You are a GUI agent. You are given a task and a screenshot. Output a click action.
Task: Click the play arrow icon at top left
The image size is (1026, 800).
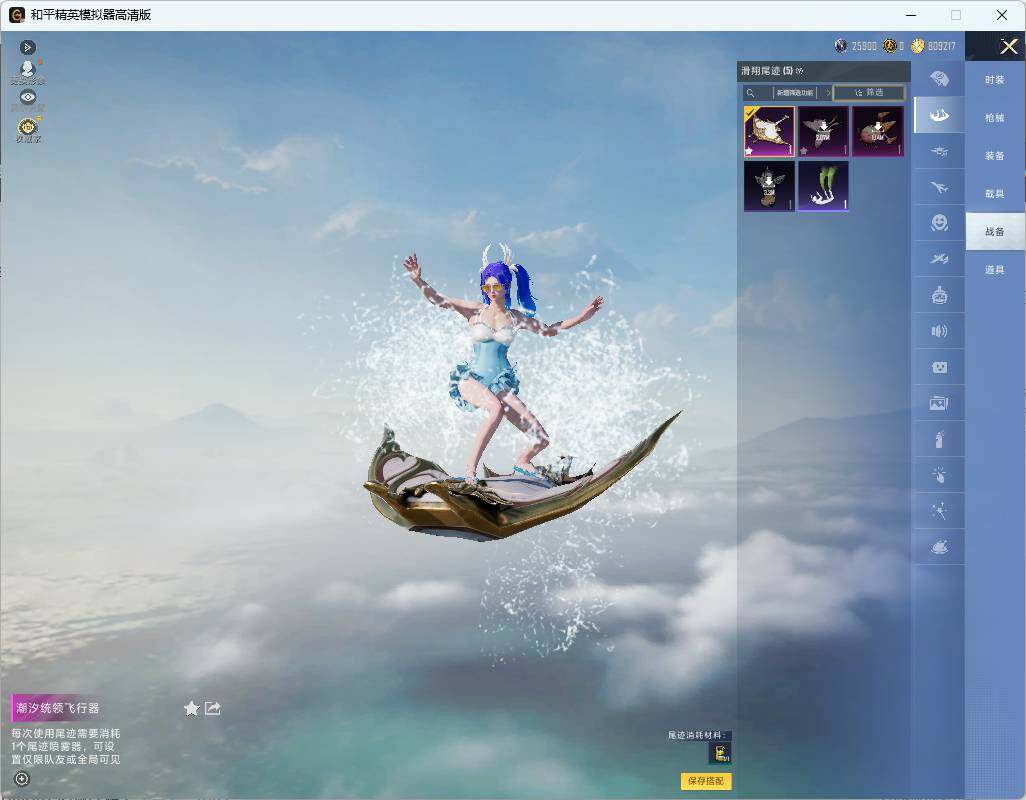(x=27, y=47)
